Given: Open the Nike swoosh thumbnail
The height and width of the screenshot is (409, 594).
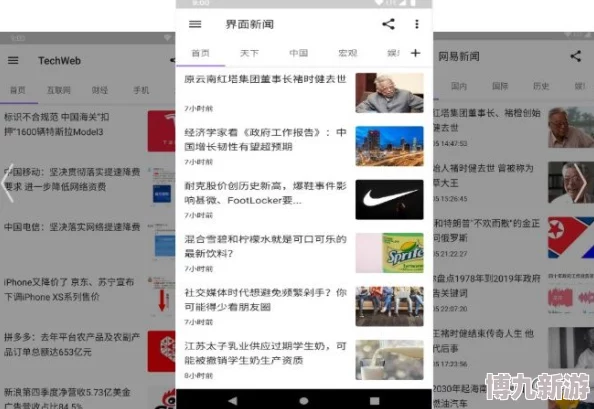Looking at the screenshot, I should tap(389, 200).
